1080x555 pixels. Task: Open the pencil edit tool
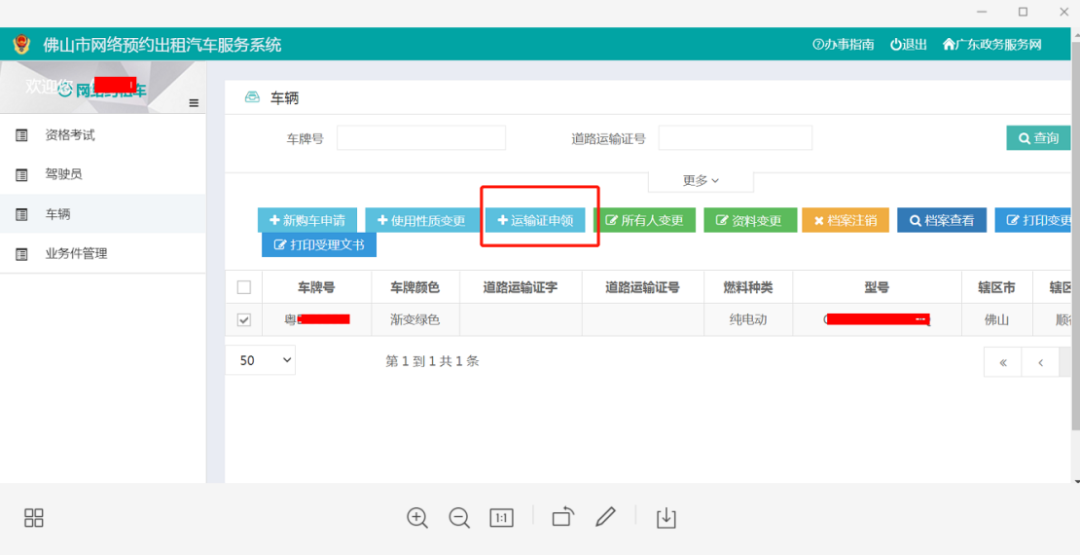605,517
